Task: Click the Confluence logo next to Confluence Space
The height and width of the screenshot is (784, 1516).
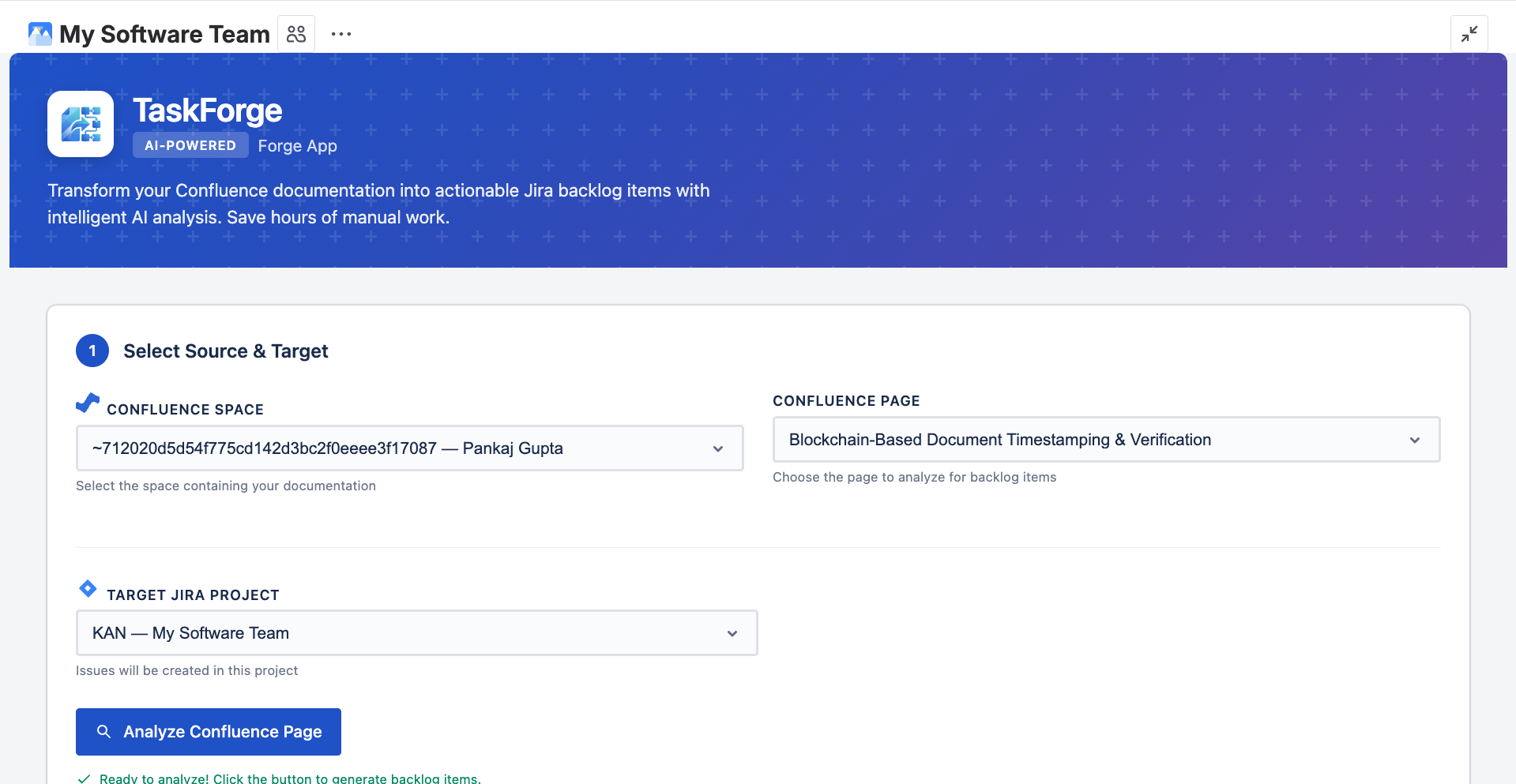Action: (88, 403)
